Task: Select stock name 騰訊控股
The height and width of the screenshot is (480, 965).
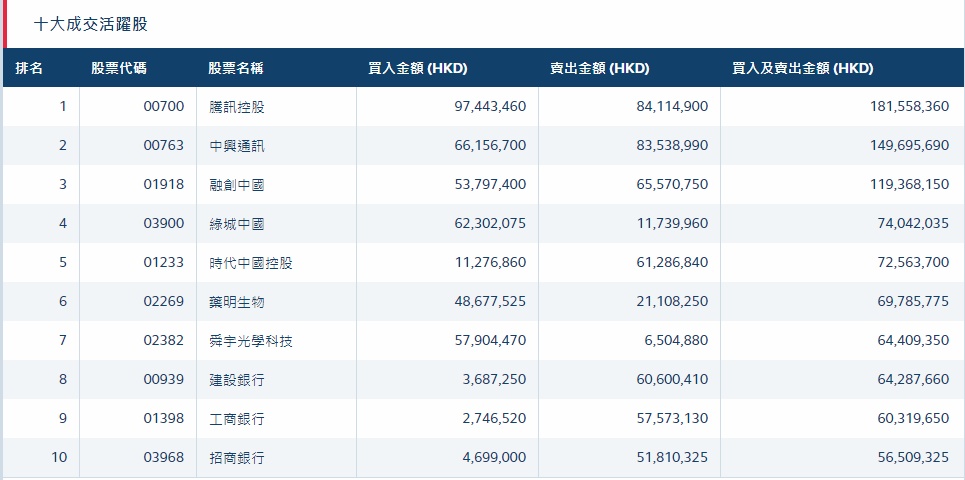Action: (237, 106)
